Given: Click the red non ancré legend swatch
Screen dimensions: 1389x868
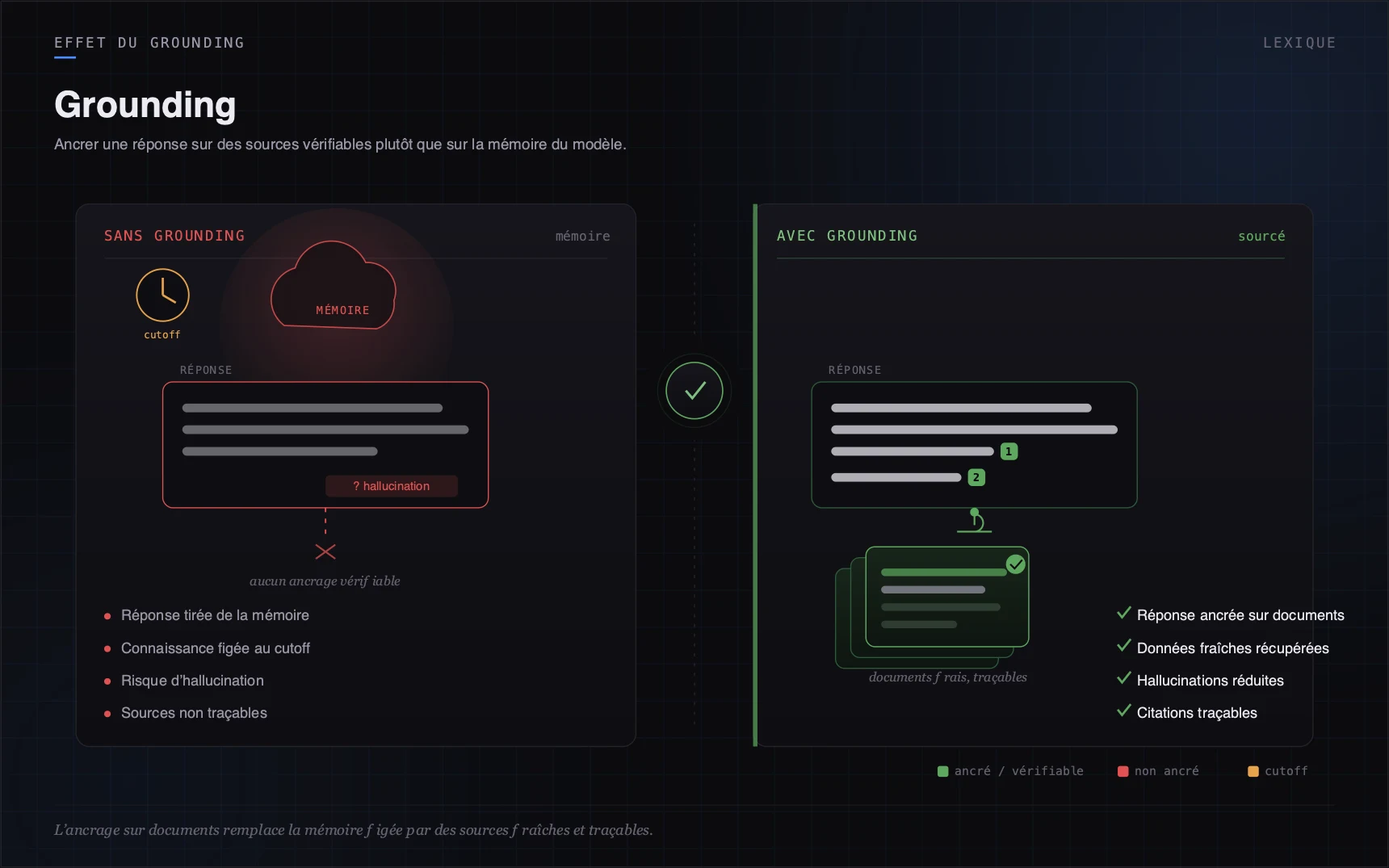Looking at the screenshot, I should click(1123, 771).
